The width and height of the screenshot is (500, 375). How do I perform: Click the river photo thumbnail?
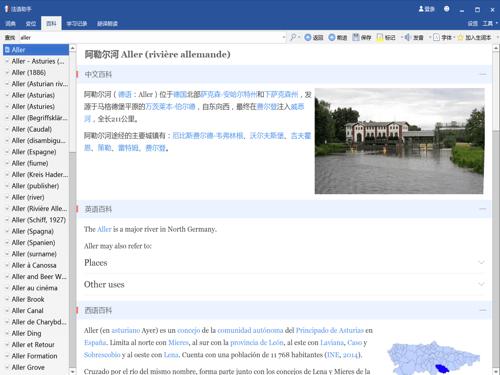[399, 141]
